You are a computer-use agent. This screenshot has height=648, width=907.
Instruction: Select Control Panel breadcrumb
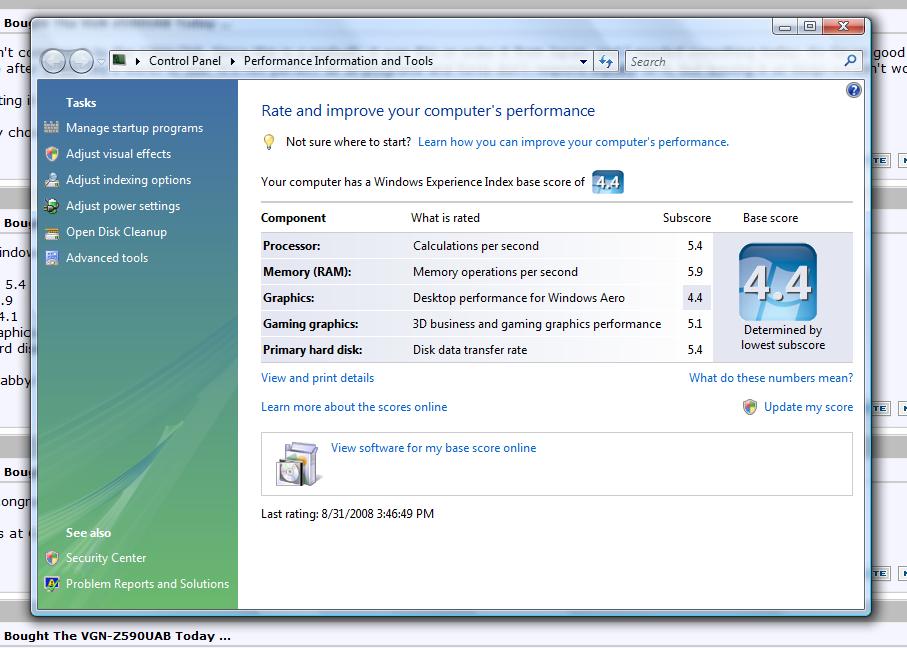pos(185,61)
